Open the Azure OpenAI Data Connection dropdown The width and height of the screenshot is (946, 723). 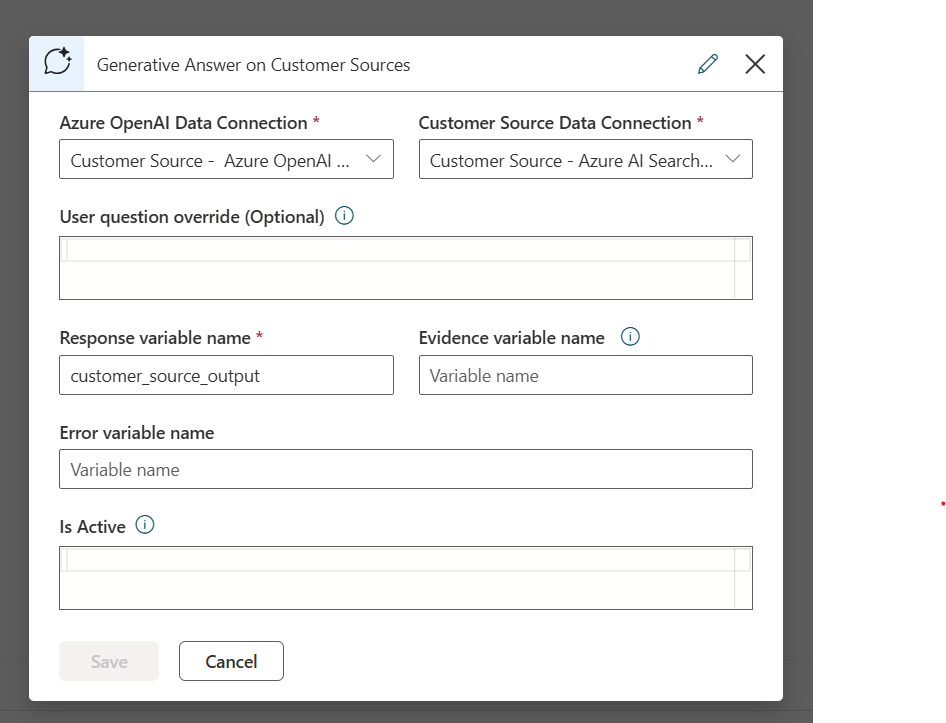(x=226, y=159)
